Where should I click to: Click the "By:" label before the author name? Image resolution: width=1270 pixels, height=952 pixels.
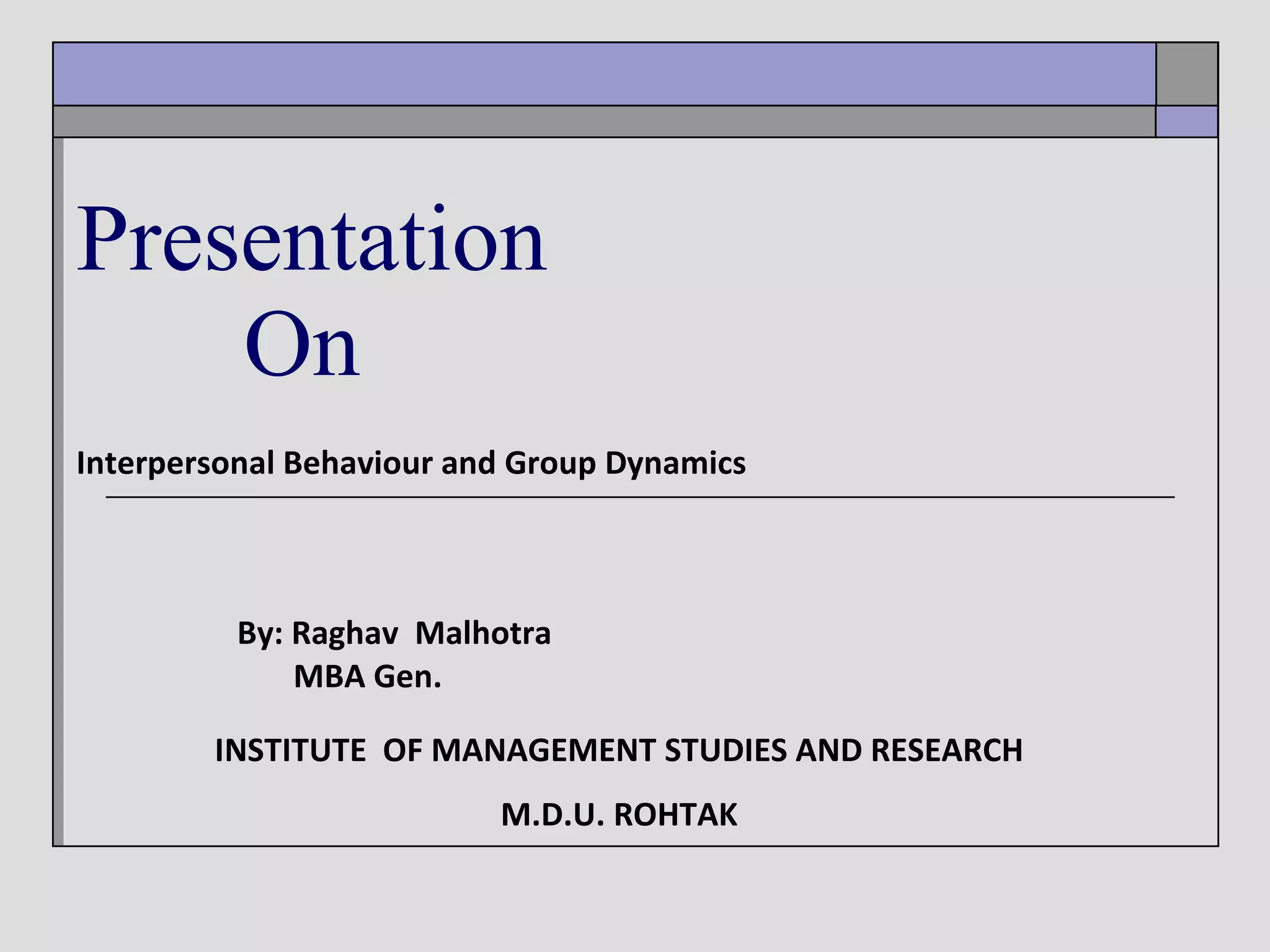(x=260, y=634)
